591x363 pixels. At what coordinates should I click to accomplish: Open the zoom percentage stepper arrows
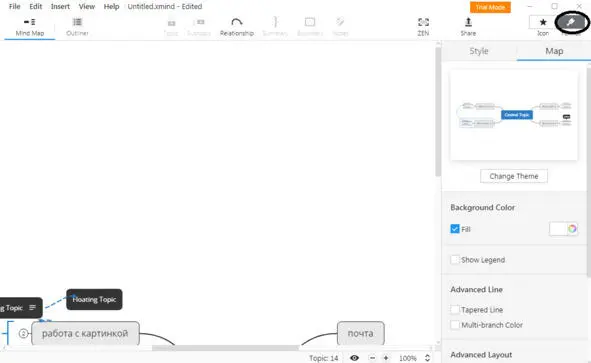[427, 358]
